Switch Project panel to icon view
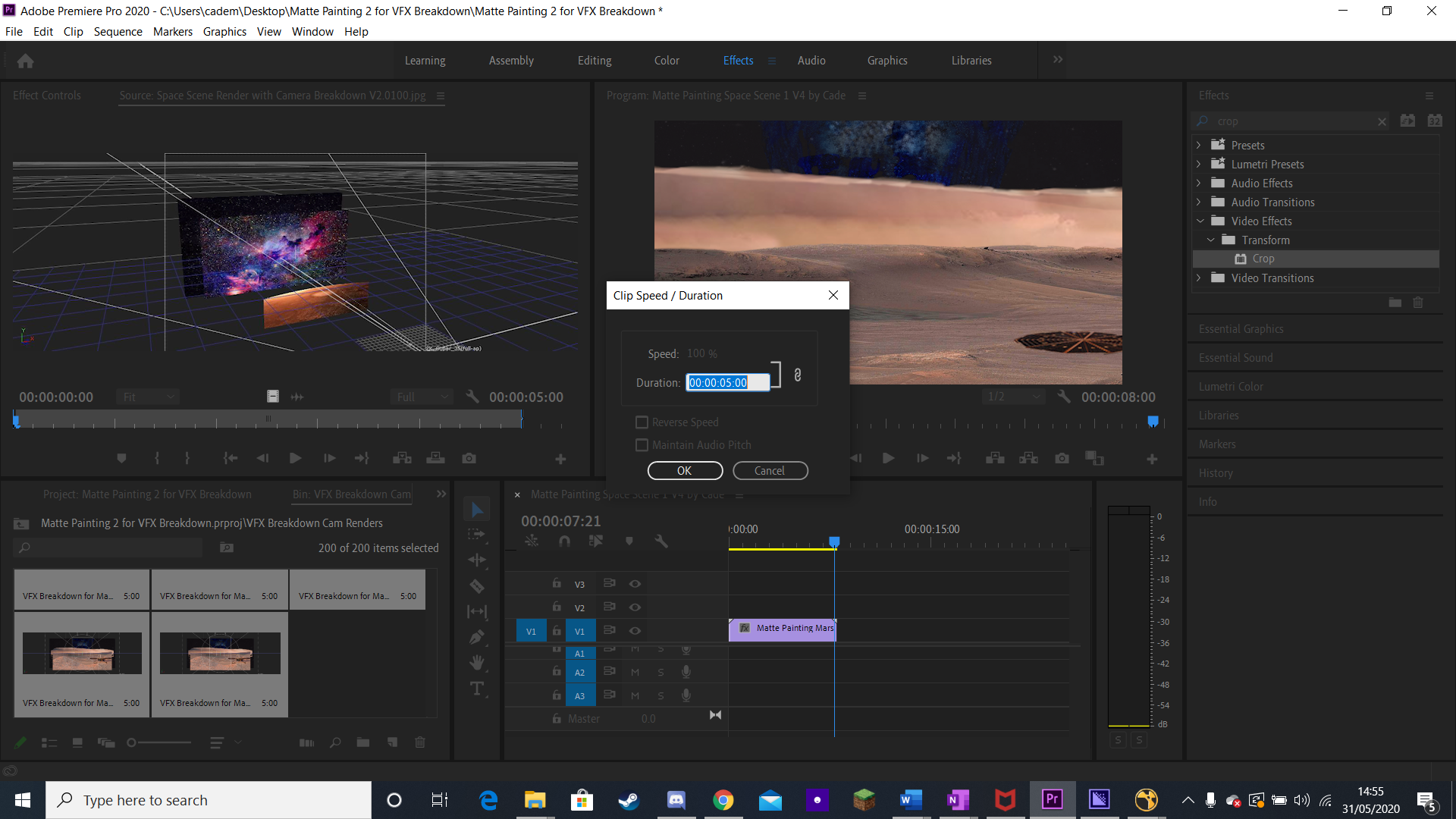The image size is (1456, 819). coord(77,743)
